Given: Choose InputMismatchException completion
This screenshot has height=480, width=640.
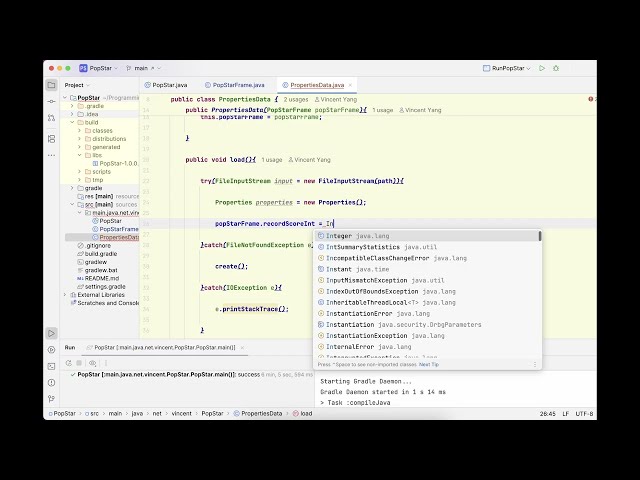Looking at the screenshot, I should (x=427, y=280).
